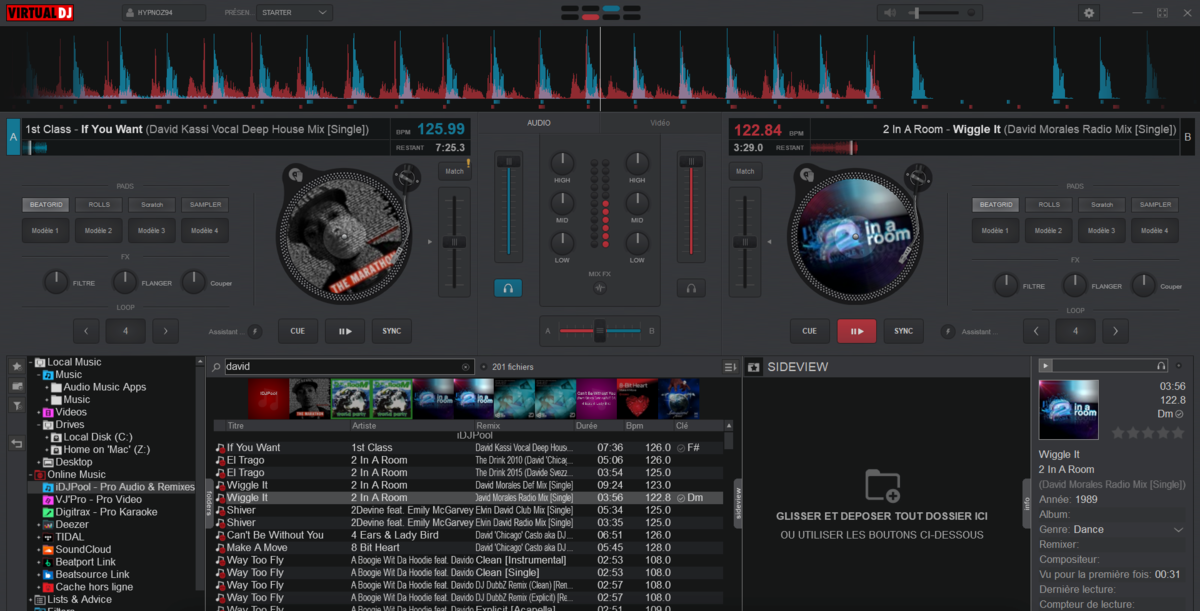Click Match button on deck B
The height and width of the screenshot is (611, 1200).
point(745,171)
